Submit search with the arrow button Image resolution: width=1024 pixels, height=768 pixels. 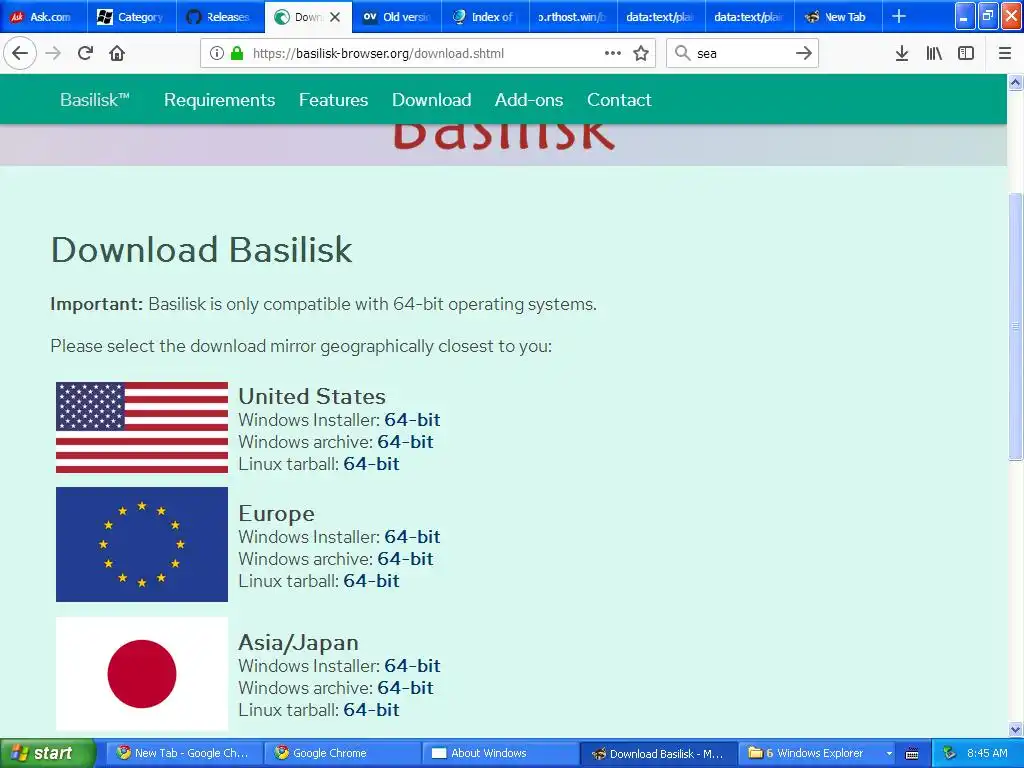coord(804,53)
